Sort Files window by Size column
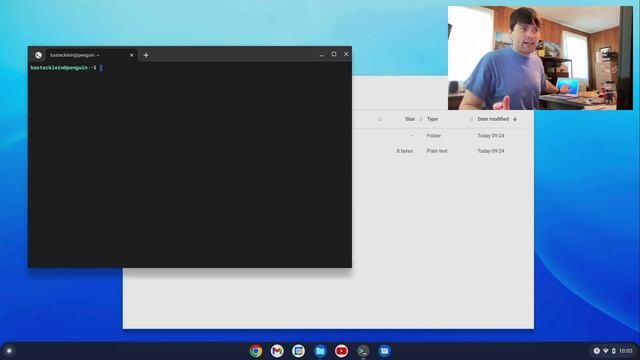This screenshot has height=360, width=640. (x=410, y=119)
